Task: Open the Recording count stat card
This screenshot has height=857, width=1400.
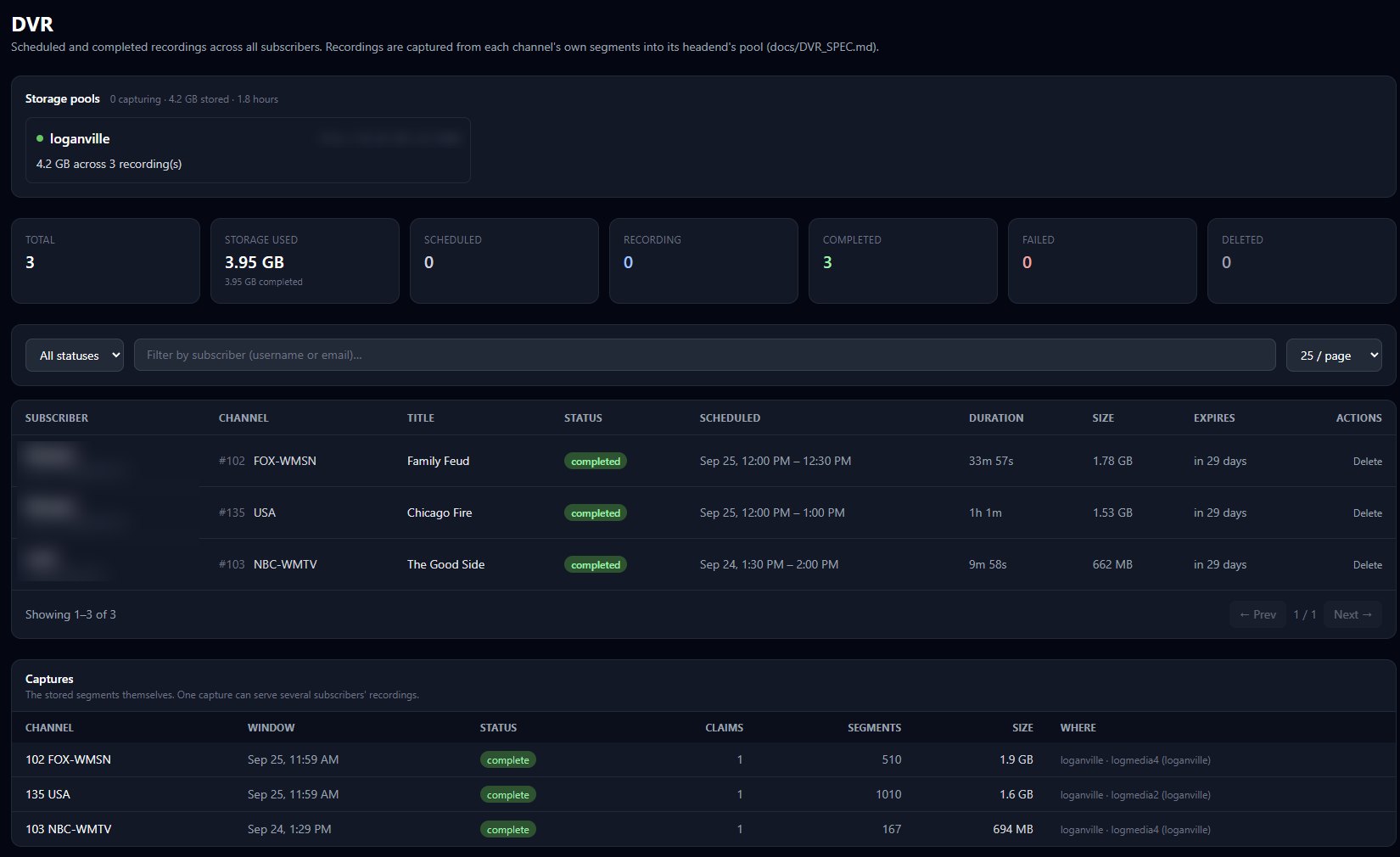Action: pyautogui.click(x=703, y=260)
